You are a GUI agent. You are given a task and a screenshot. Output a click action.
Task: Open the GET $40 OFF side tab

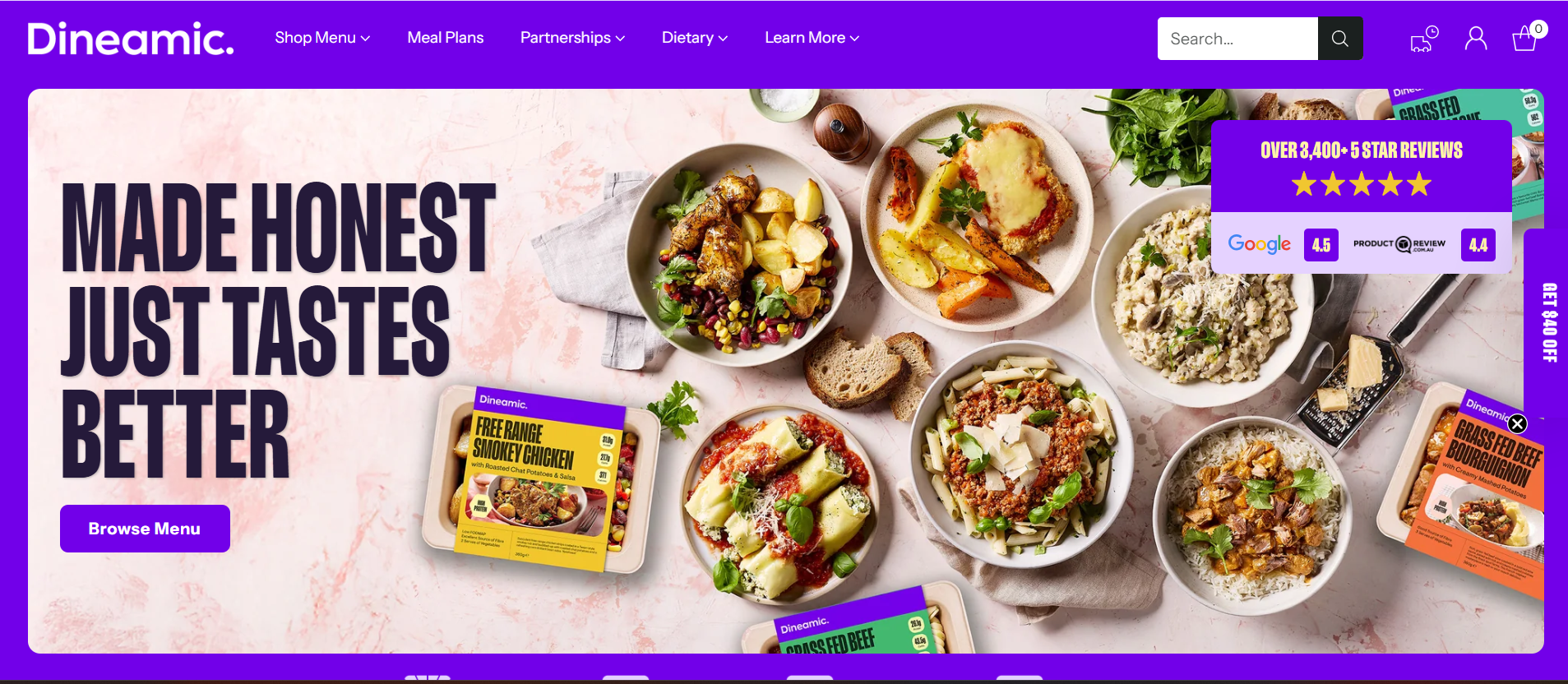[x=1548, y=322]
